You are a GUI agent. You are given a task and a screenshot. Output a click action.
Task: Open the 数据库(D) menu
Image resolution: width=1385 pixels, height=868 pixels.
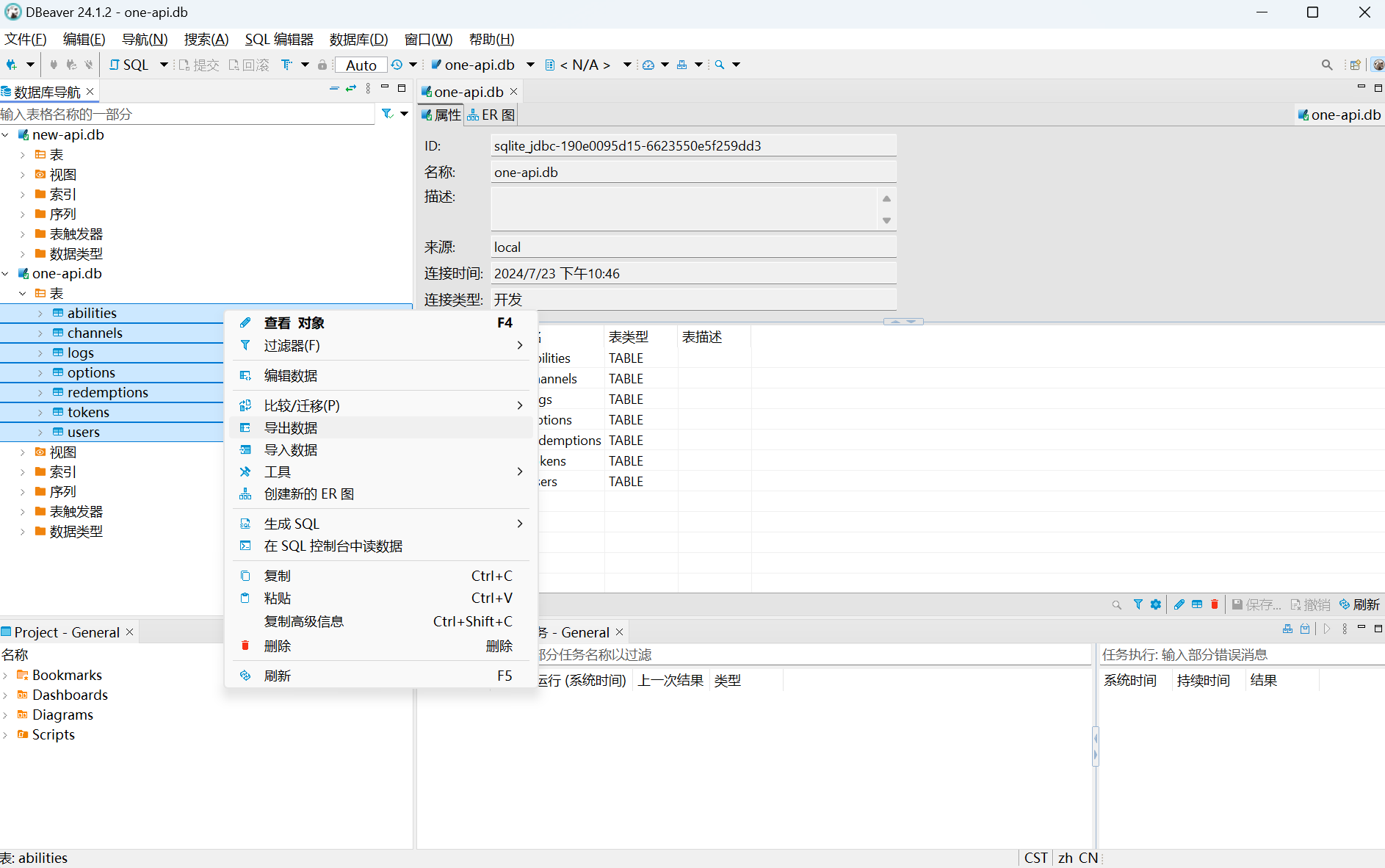(358, 39)
